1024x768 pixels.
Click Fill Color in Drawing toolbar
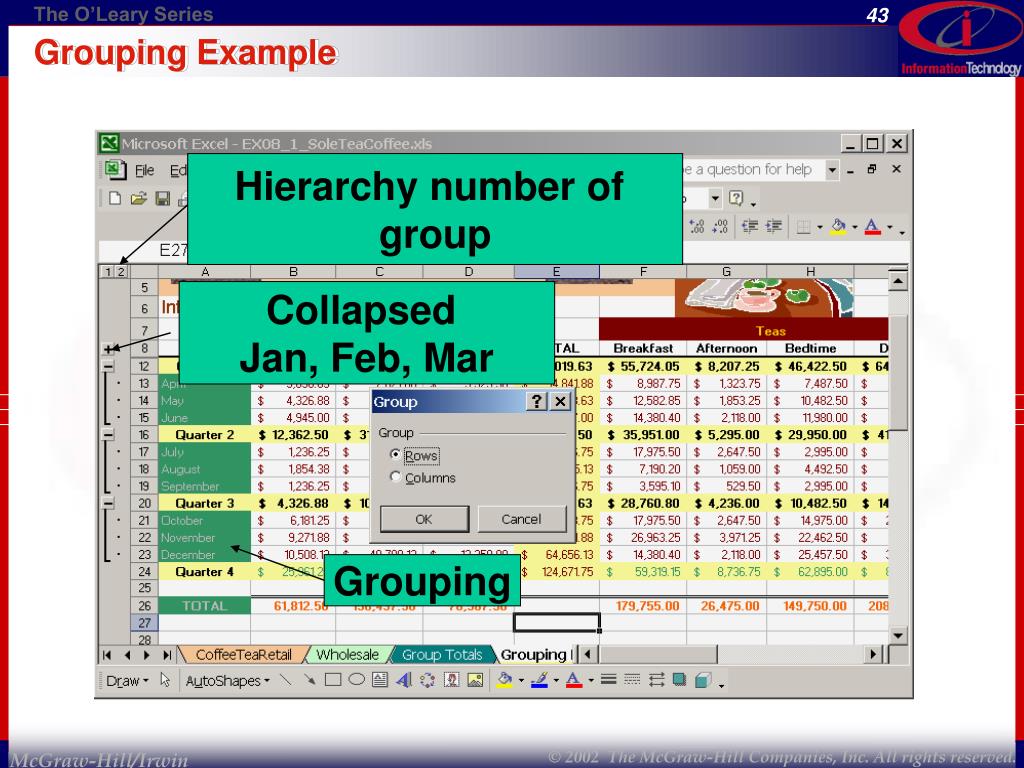click(x=504, y=680)
